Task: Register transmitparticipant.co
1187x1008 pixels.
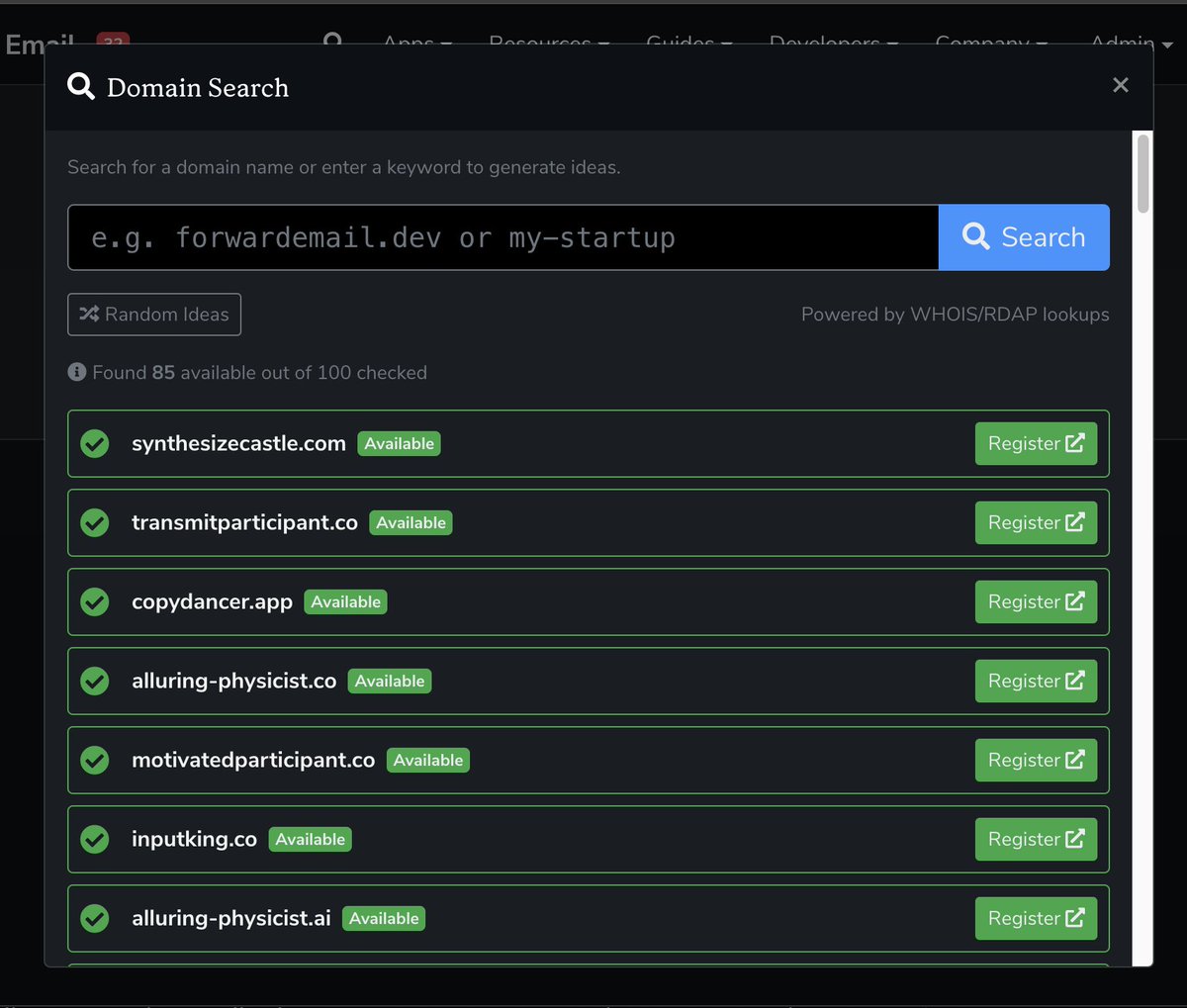Action: (1036, 522)
